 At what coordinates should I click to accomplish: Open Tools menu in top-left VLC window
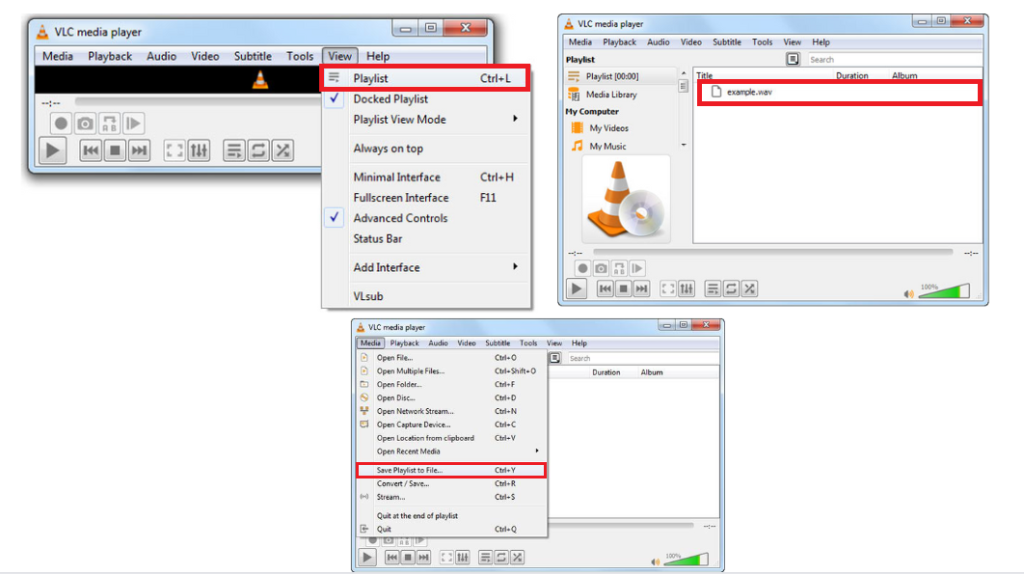click(300, 56)
